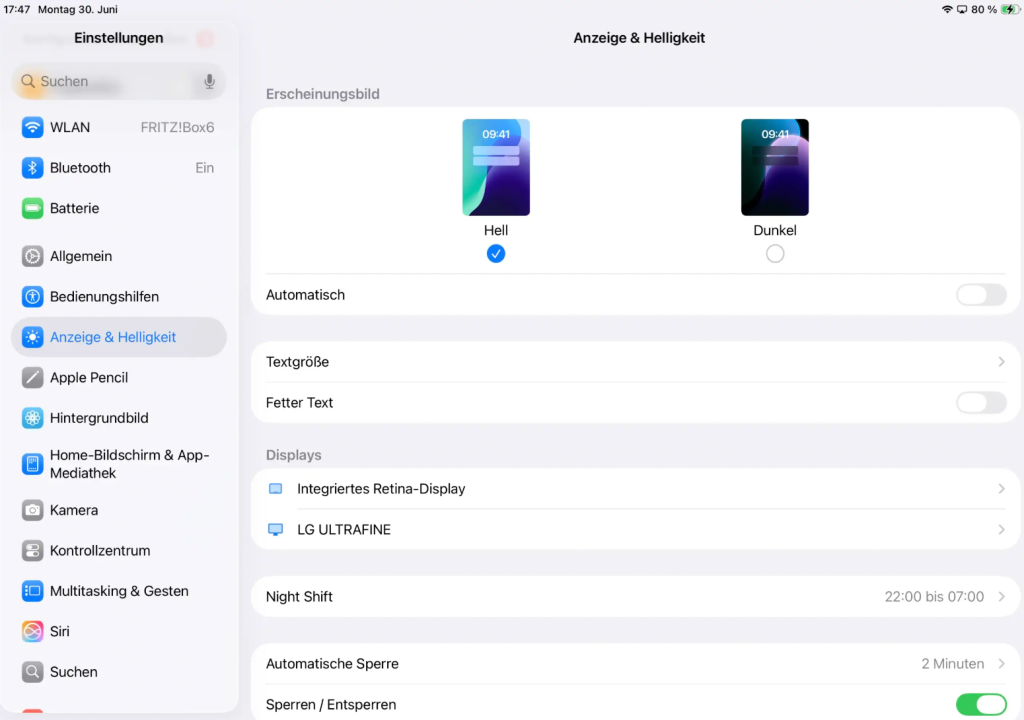Screen dimensions: 1024x720
Task: Select the Dunkel appearance radio button
Action: point(775,253)
